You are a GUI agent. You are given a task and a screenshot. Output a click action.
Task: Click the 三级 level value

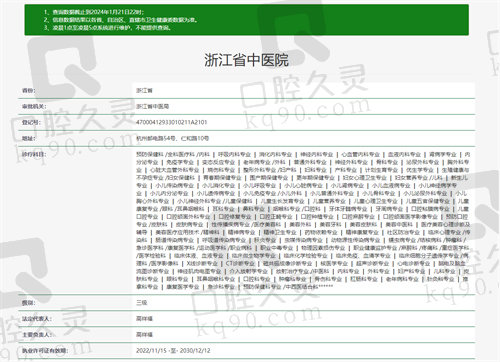(142, 303)
